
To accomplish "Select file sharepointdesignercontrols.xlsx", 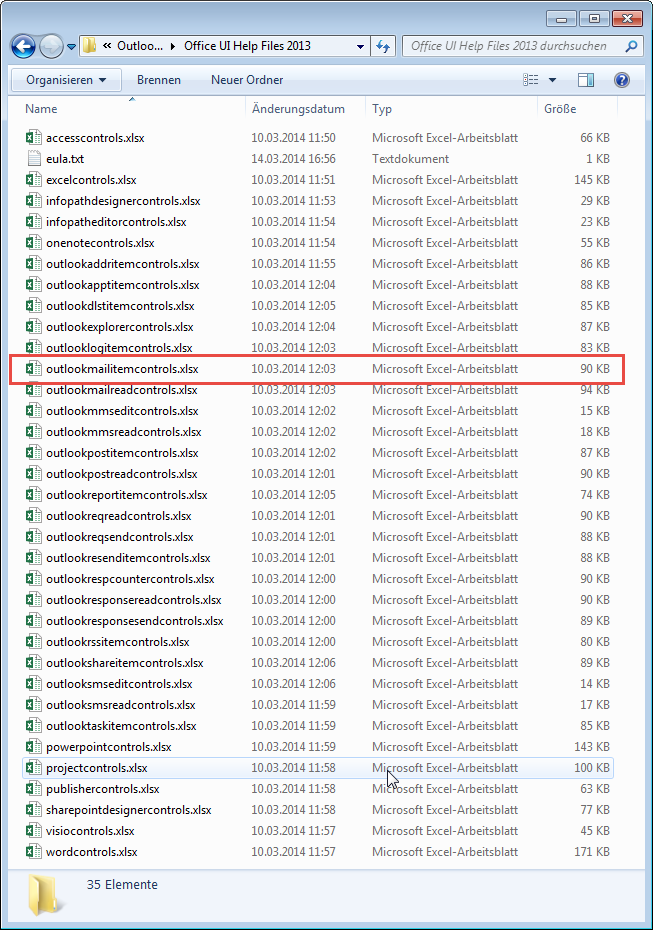I will (129, 810).
